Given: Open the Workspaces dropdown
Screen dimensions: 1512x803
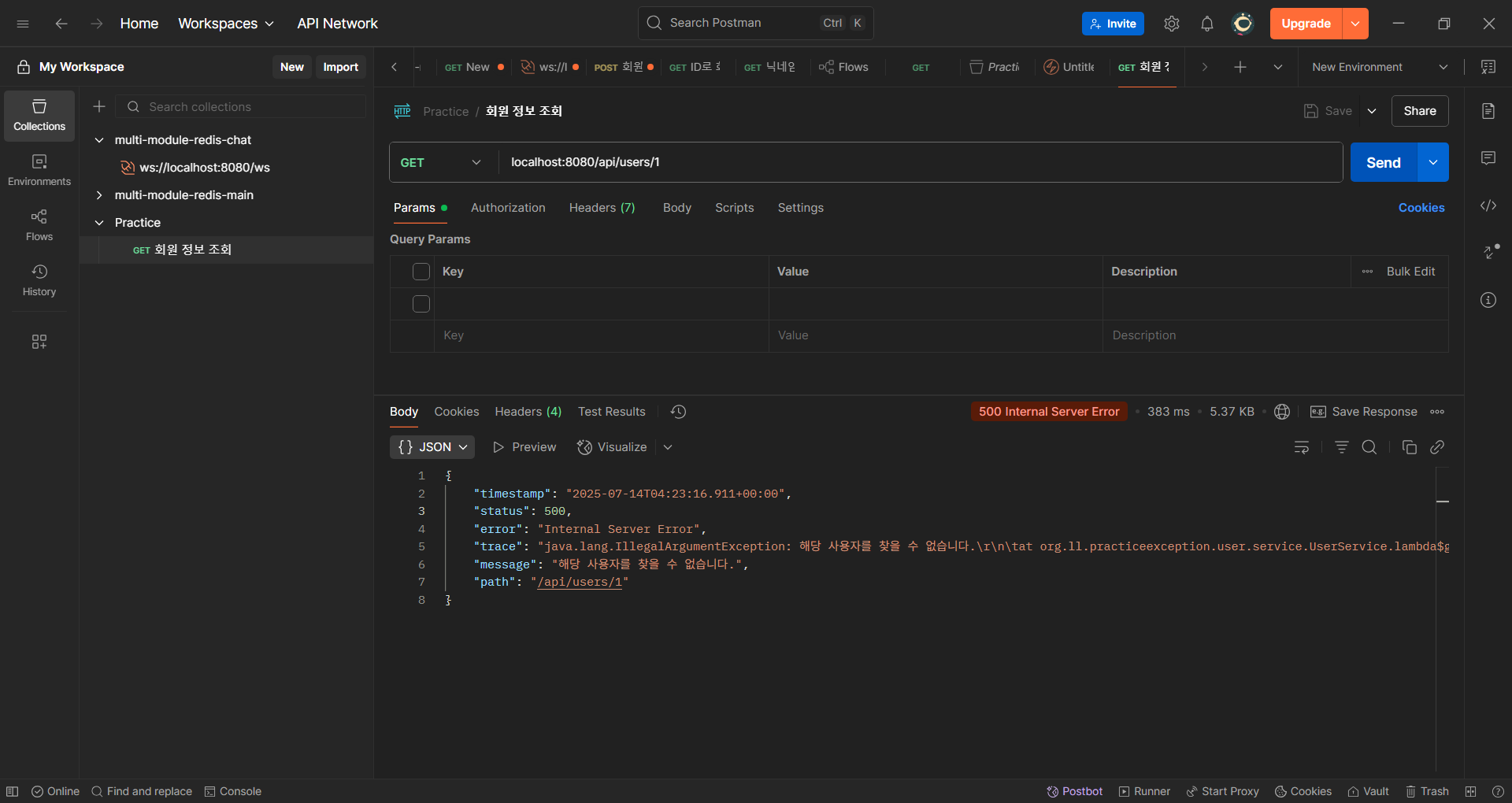Looking at the screenshot, I should pyautogui.click(x=226, y=24).
